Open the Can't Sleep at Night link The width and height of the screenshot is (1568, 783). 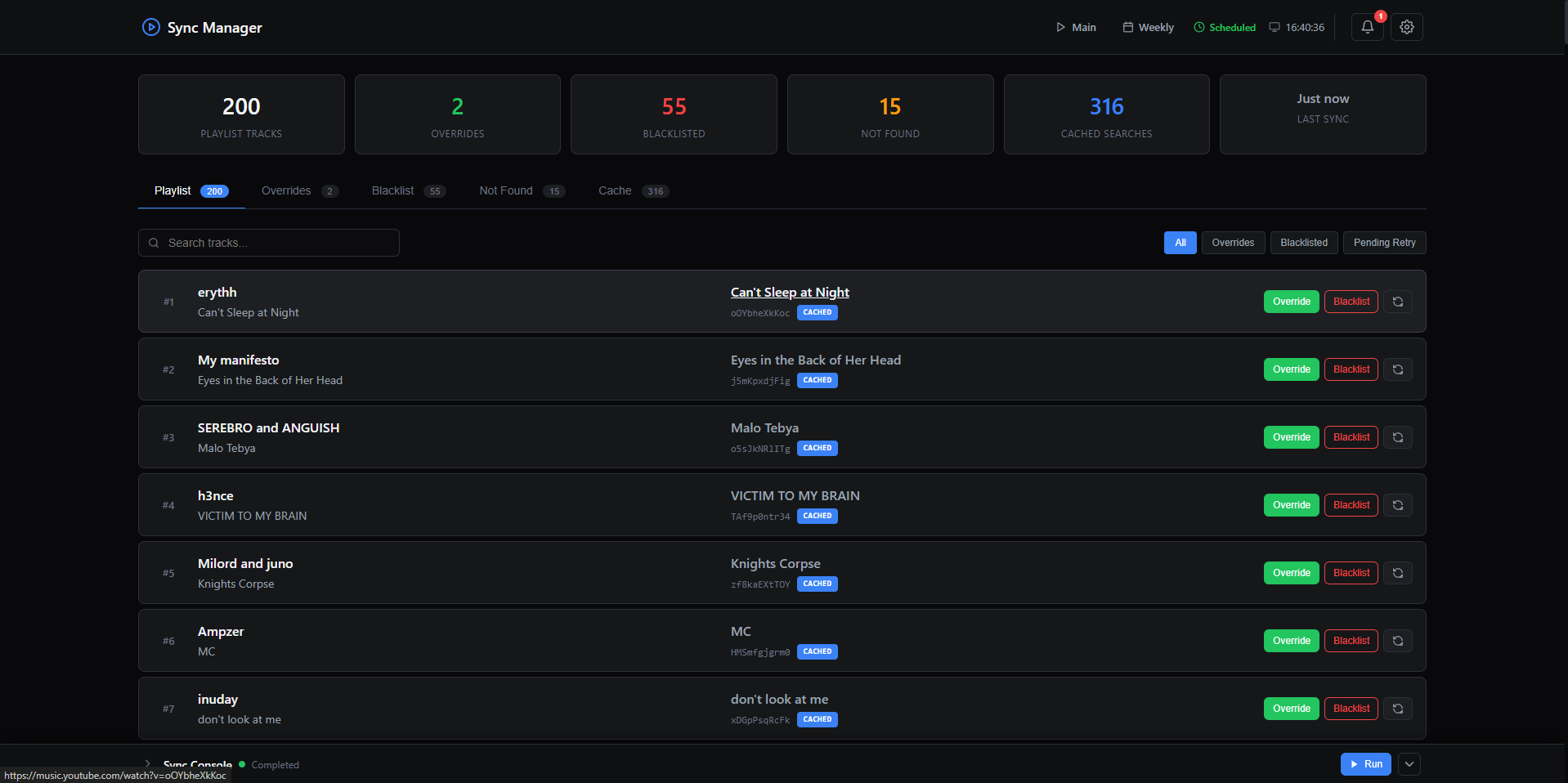coord(789,292)
